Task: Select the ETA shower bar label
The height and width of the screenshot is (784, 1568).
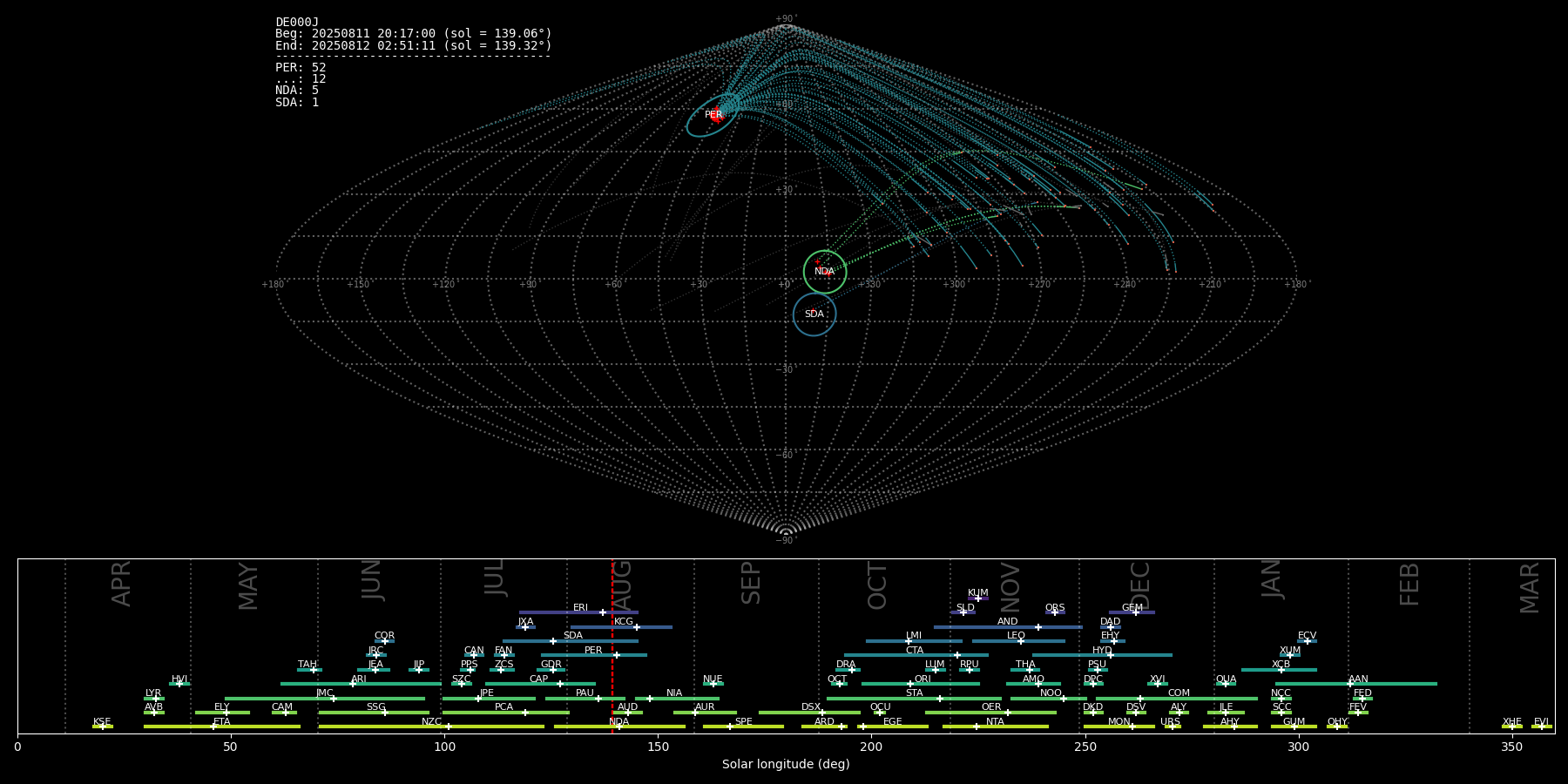Action: (222, 721)
